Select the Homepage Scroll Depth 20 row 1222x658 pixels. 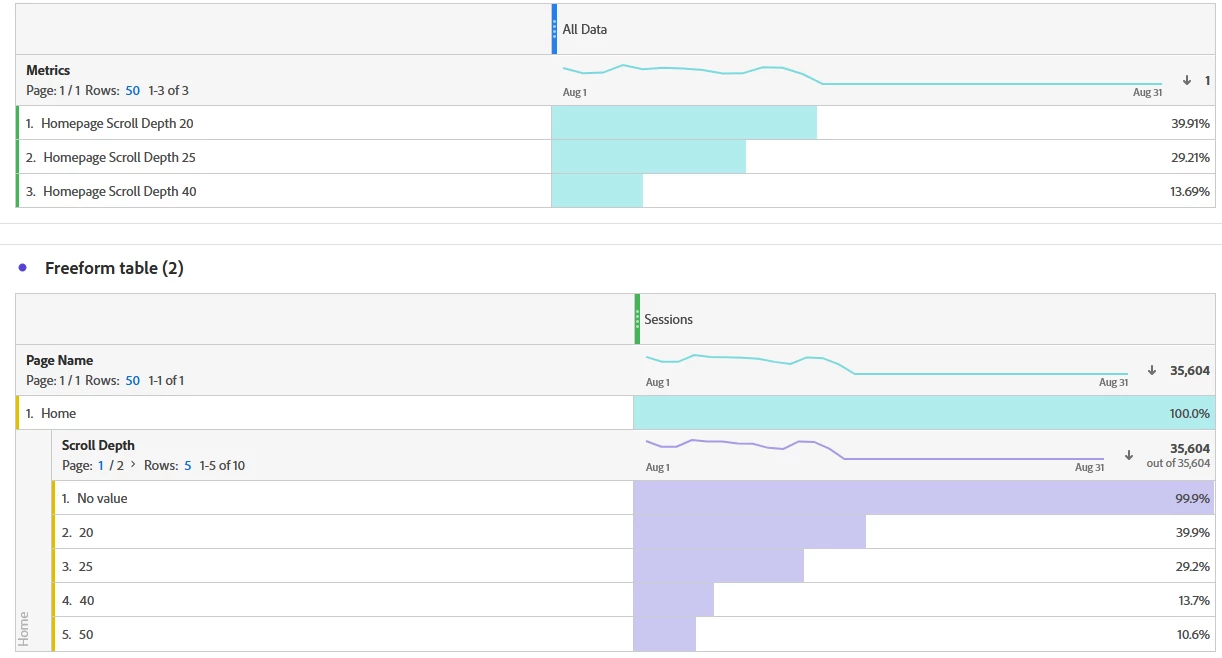pyautogui.click(x=616, y=123)
